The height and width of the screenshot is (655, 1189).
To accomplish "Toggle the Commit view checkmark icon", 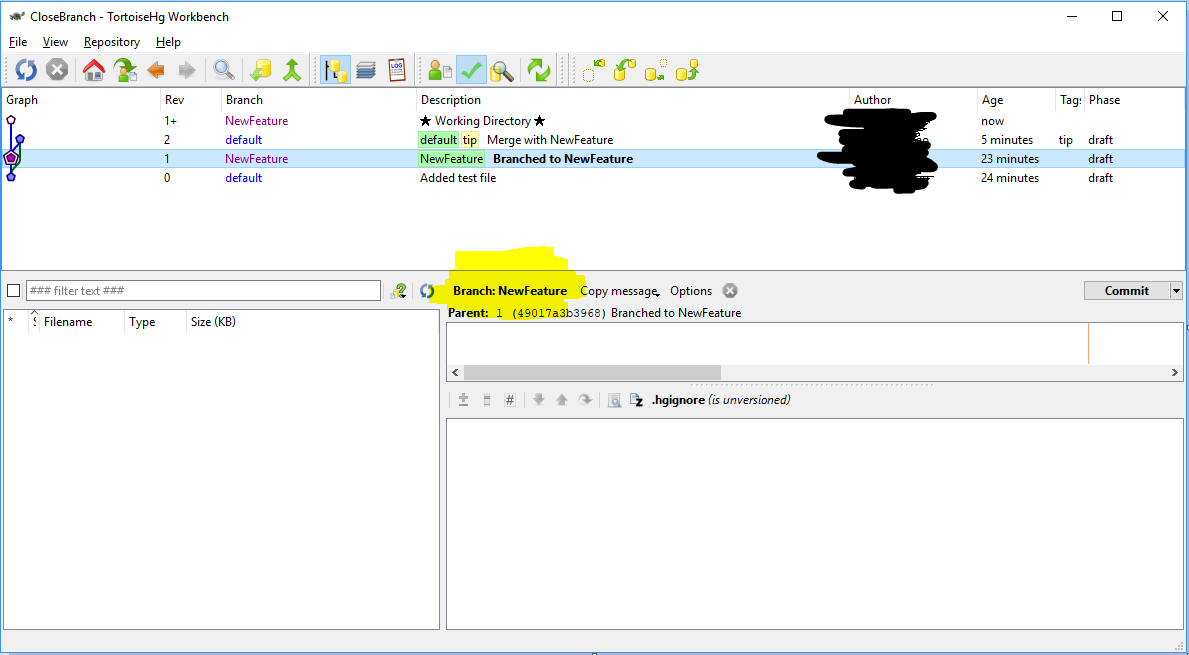I will click(471, 71).
